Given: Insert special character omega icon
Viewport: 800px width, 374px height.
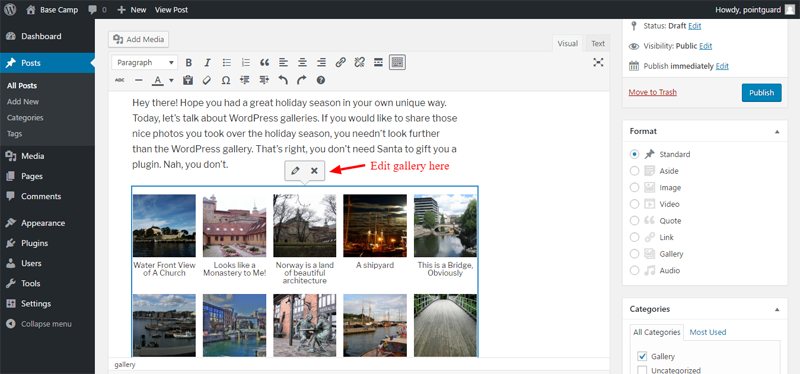Looking at the screenshot, I should 226,80.
